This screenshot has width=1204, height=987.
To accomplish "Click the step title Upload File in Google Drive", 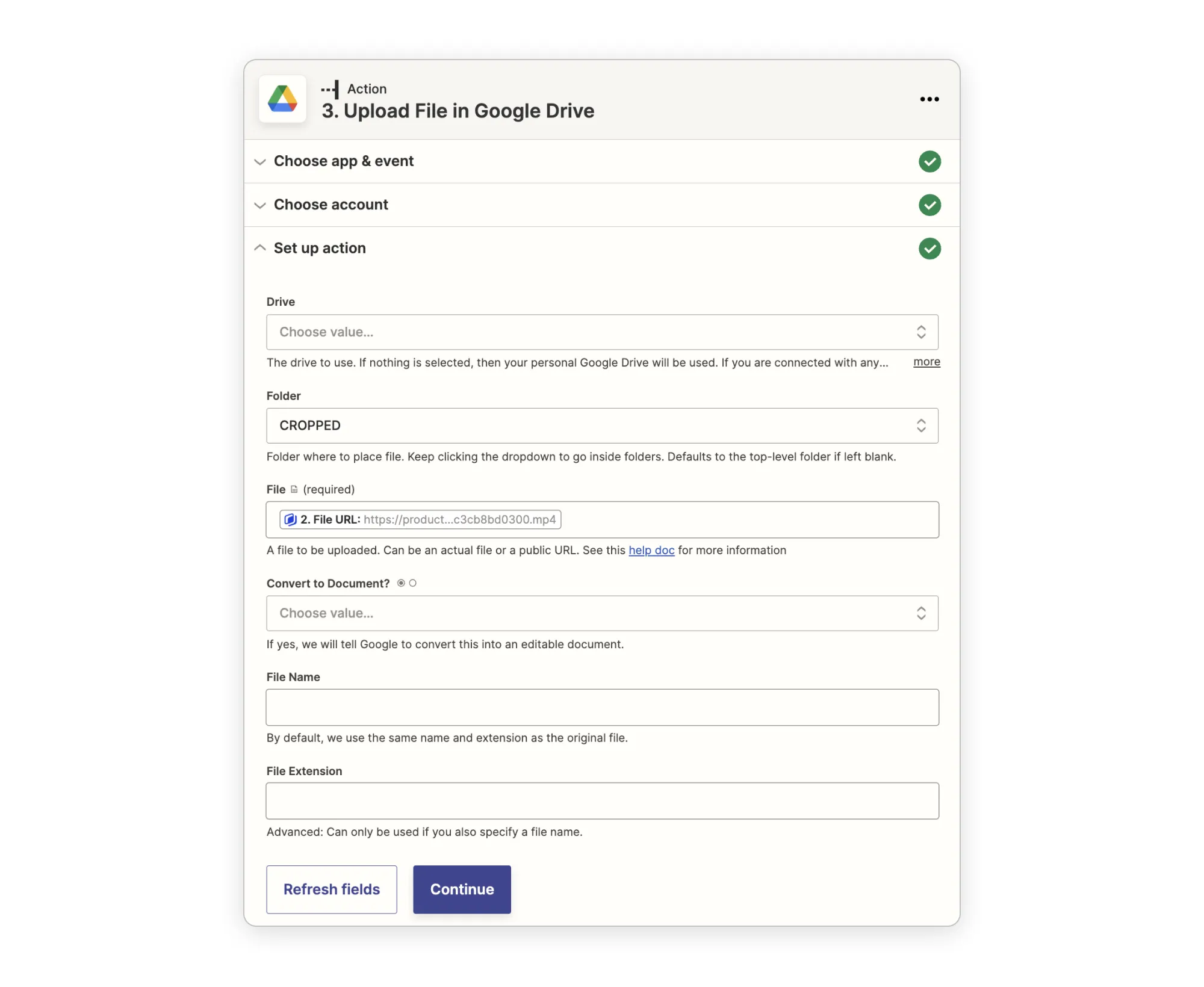I will click(x=458, y=111).
